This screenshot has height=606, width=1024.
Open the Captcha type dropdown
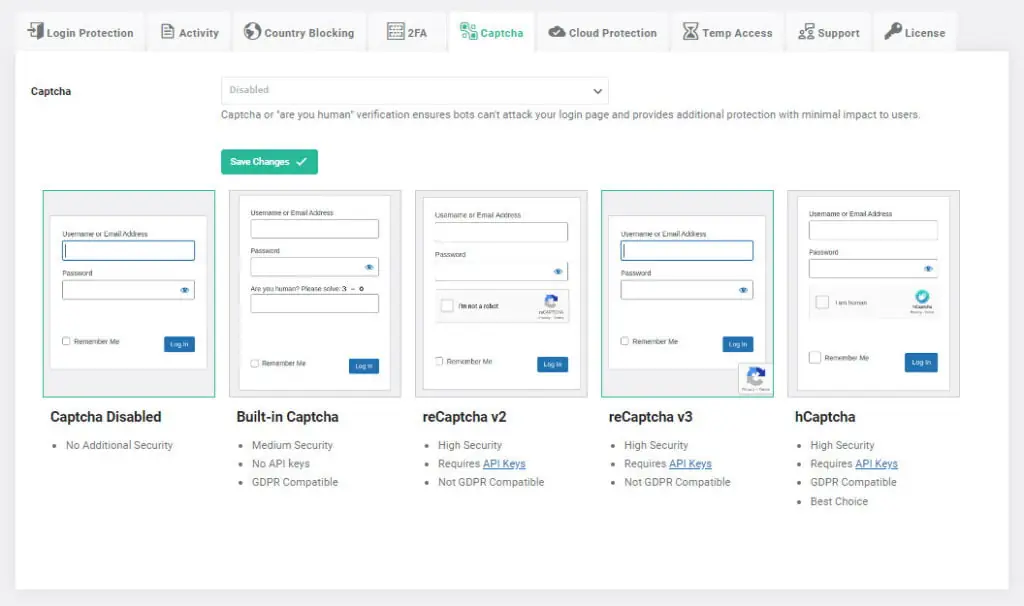coord(414,90)
